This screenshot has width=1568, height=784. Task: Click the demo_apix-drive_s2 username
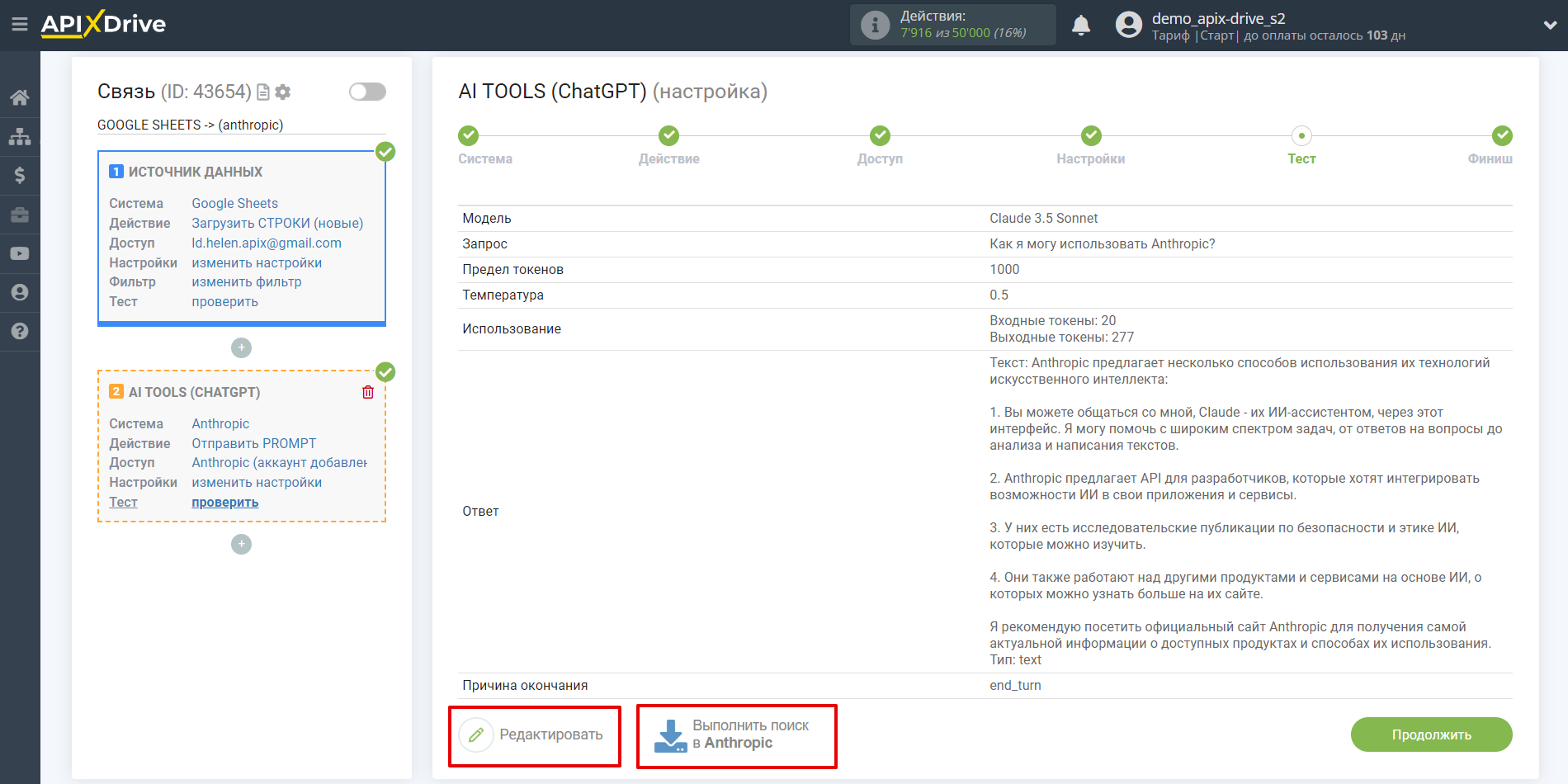(1218, 18)
